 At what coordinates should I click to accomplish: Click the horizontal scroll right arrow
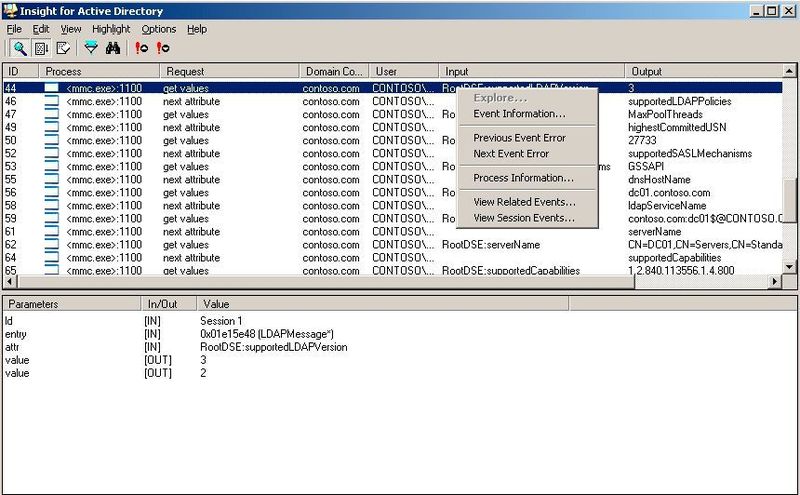click(x=775, y=282)
